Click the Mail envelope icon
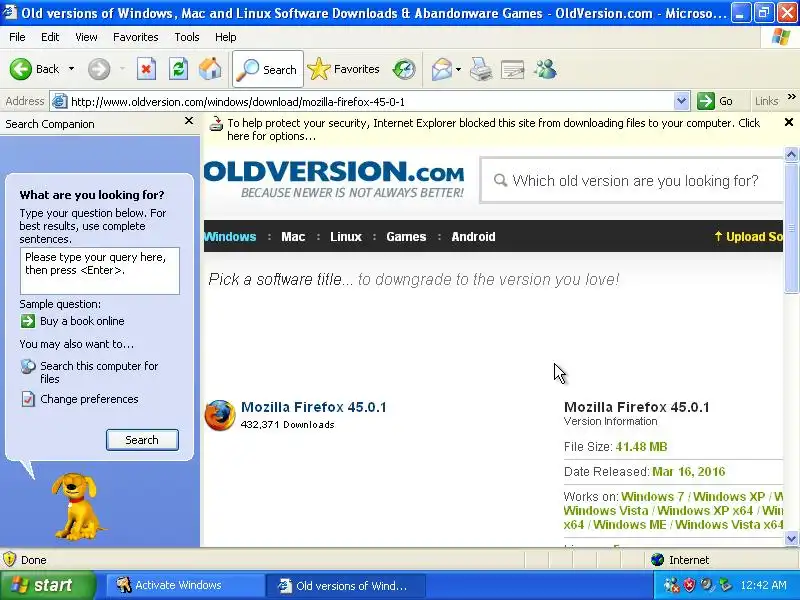 pos(441,69)
